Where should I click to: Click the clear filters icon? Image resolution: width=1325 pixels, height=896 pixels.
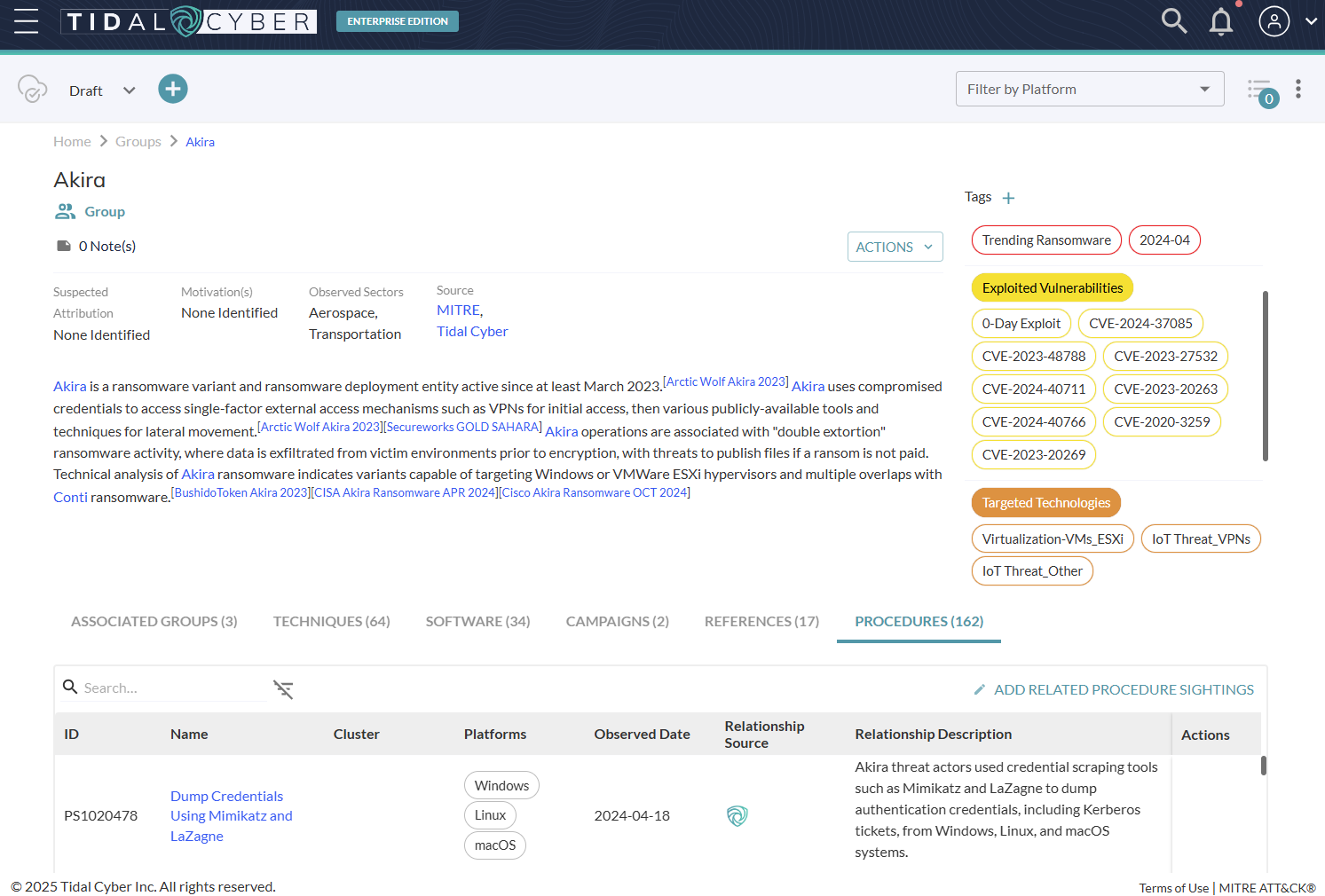283,689
